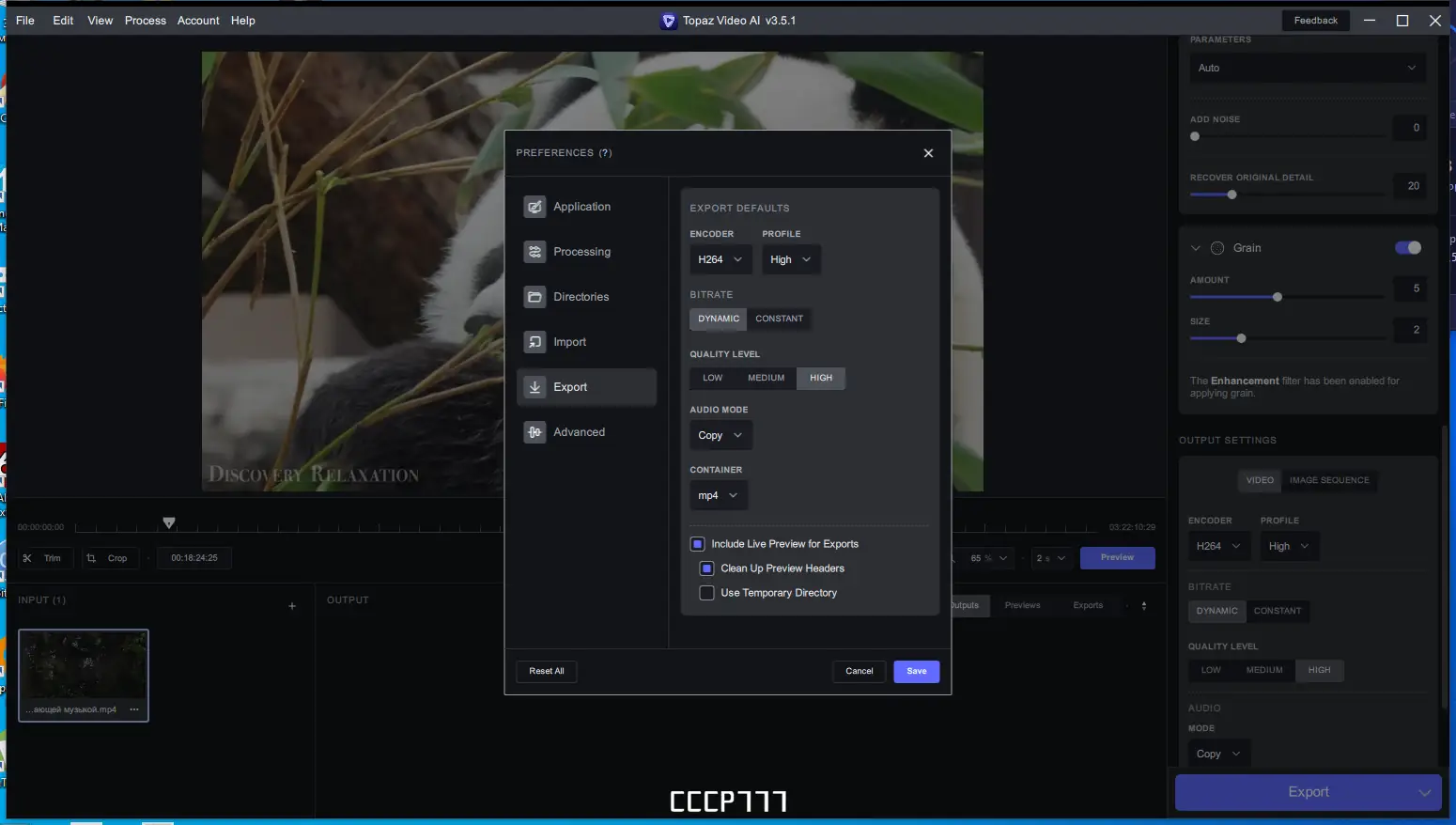Open the input video's three-dot menu
This screenshot has width=1456, height=825.
(x=134, y=709)
